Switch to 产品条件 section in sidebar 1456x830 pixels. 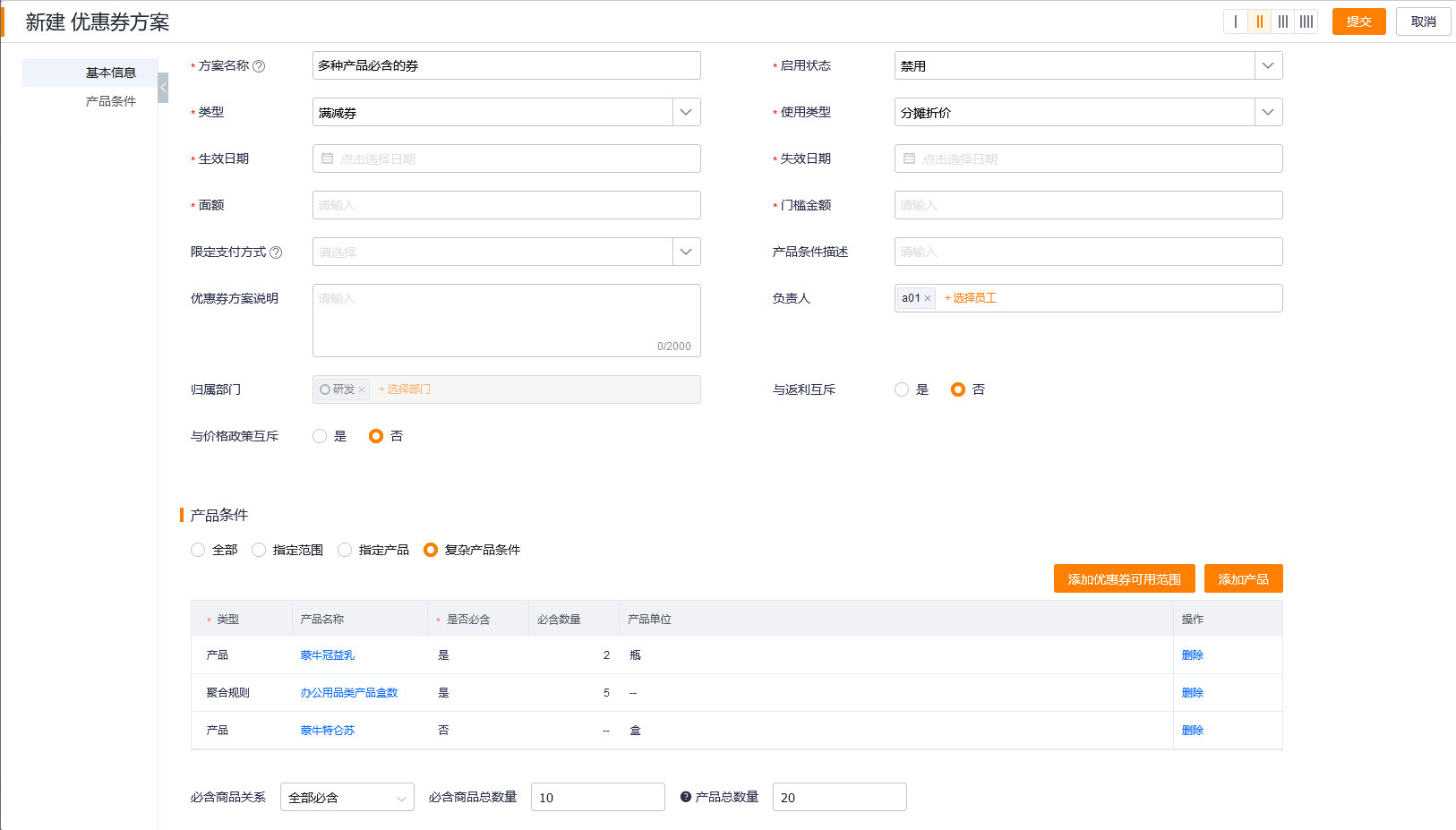[x=109, y=101]
